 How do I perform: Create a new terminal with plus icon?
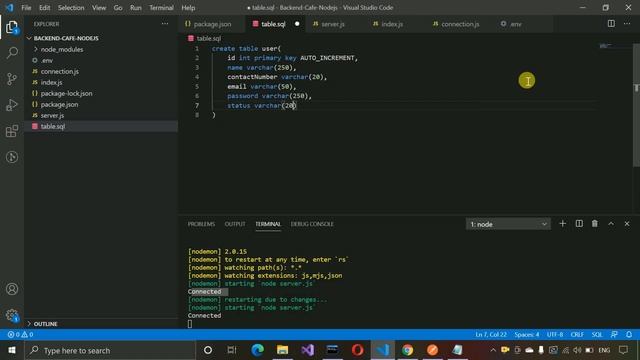[562, 224]
